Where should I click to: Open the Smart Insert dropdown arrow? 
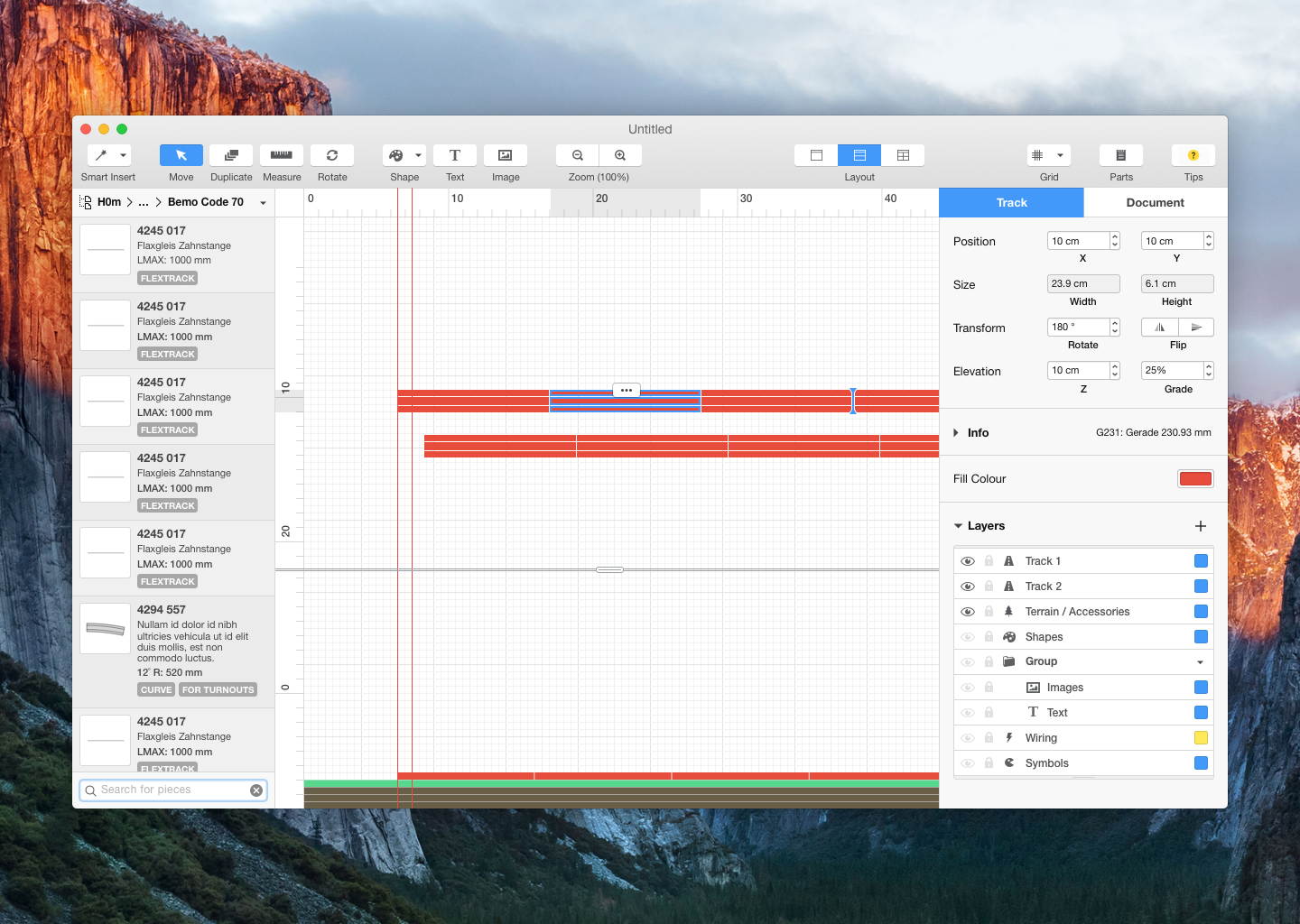coord(124,155)
